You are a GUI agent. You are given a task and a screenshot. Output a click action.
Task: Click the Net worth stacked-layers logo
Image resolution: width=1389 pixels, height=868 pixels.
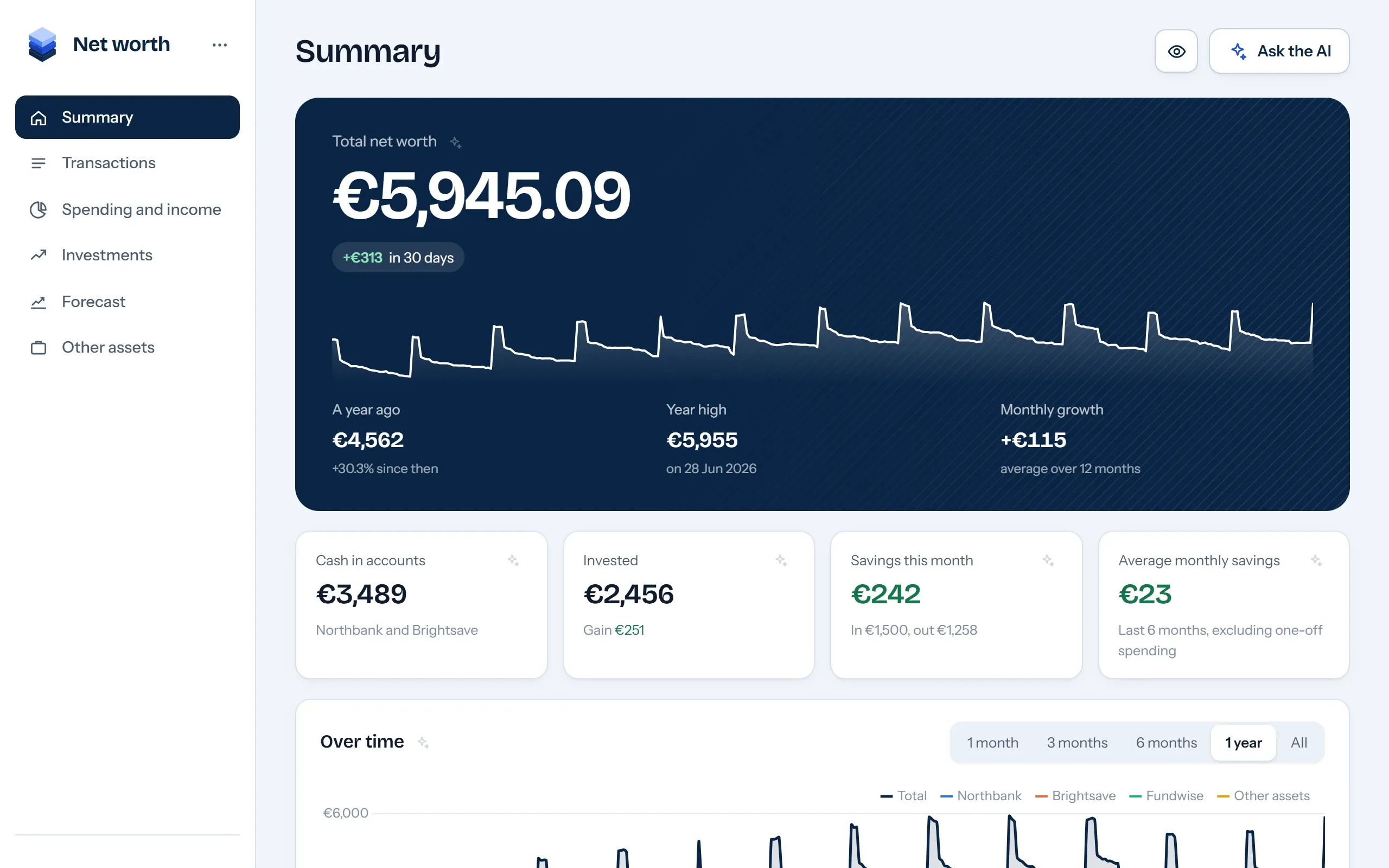pos(42,44)
